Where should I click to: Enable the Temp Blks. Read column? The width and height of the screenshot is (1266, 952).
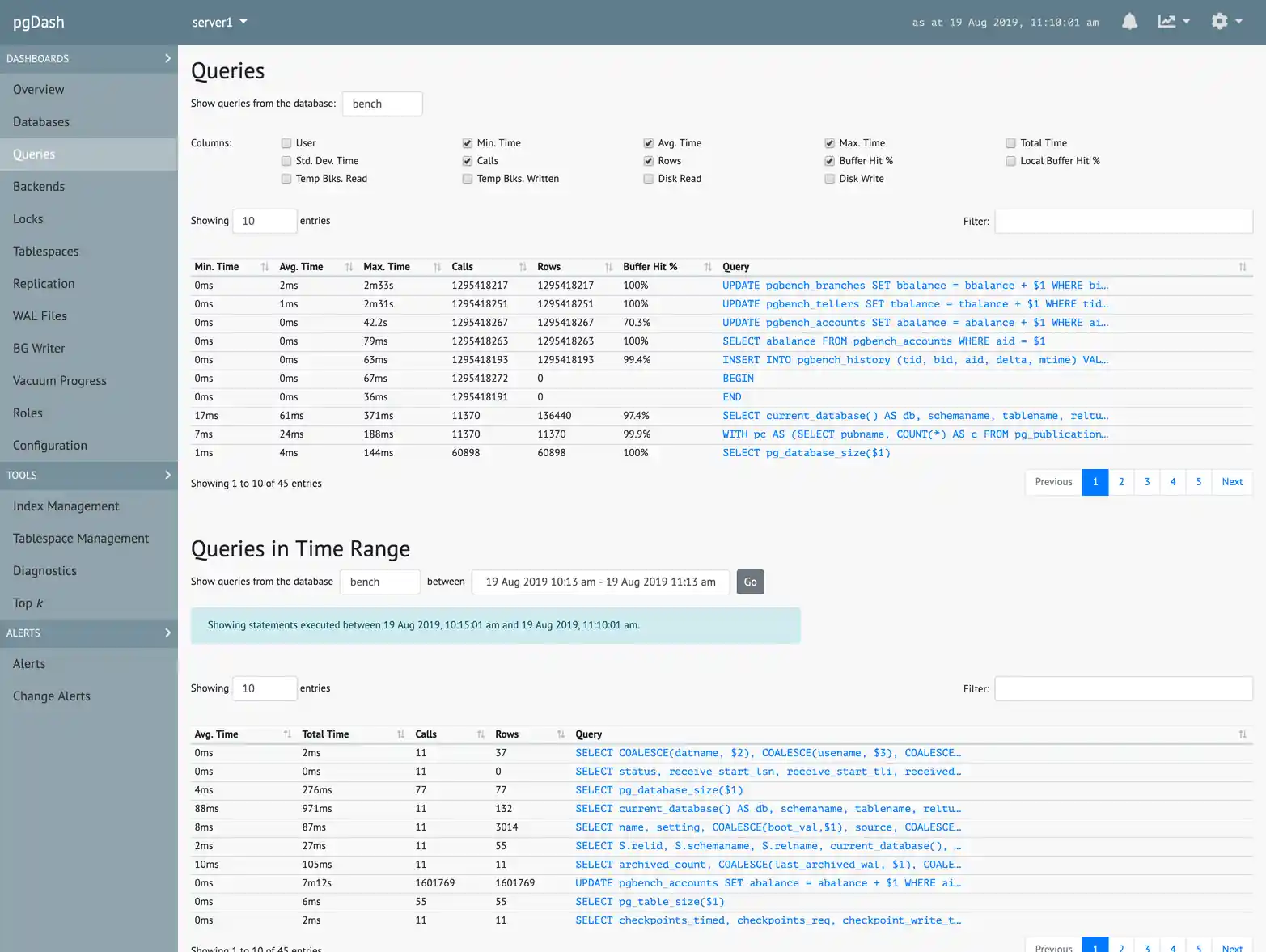pyautogui.click(x=286, y=179)
